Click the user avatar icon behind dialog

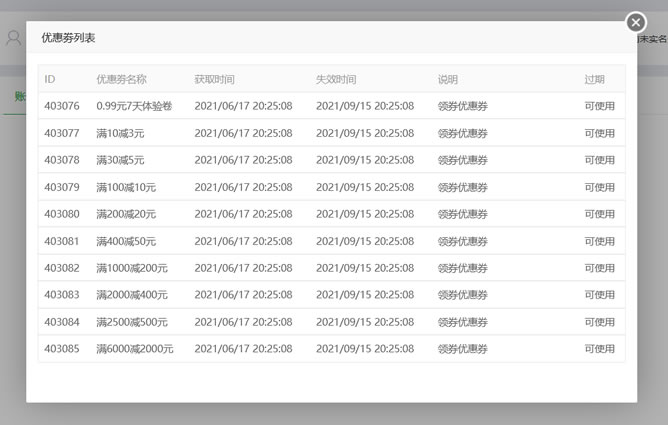pos(13,38)
